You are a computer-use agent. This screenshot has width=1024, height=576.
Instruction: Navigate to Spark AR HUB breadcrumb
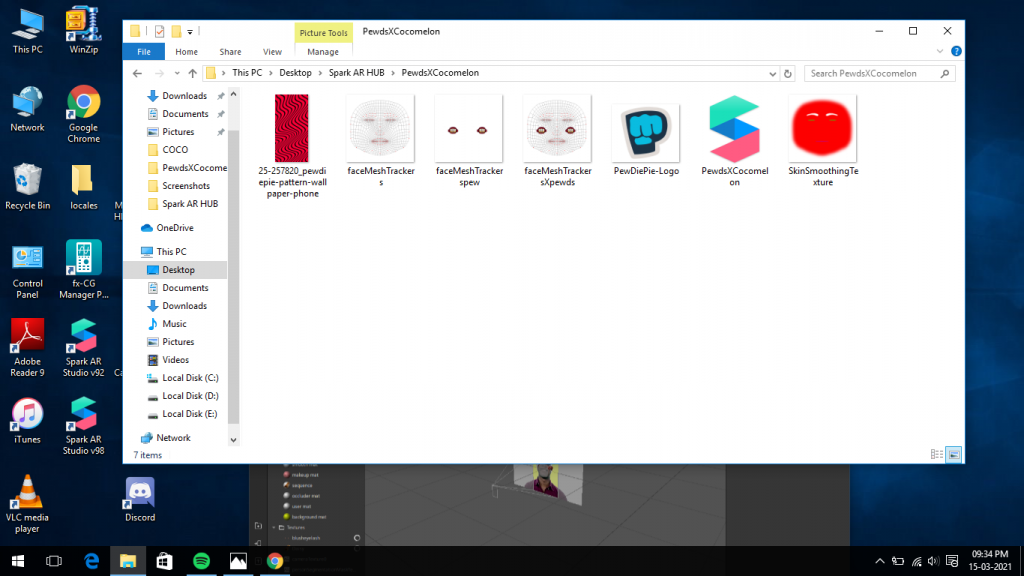[357, 73]
